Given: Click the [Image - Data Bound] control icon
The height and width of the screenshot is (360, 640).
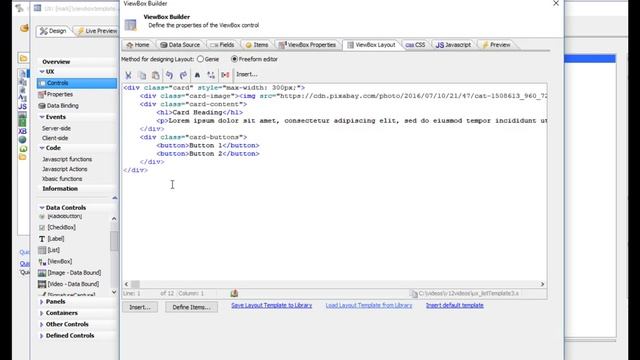Looking at the screenshot, I should 42,273.
